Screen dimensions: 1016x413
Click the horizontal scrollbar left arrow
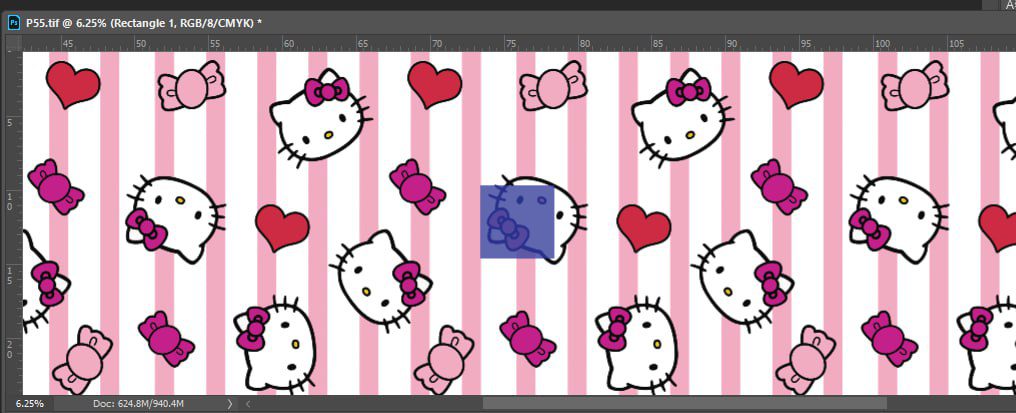pyautogui.click(x=248, y=403)
